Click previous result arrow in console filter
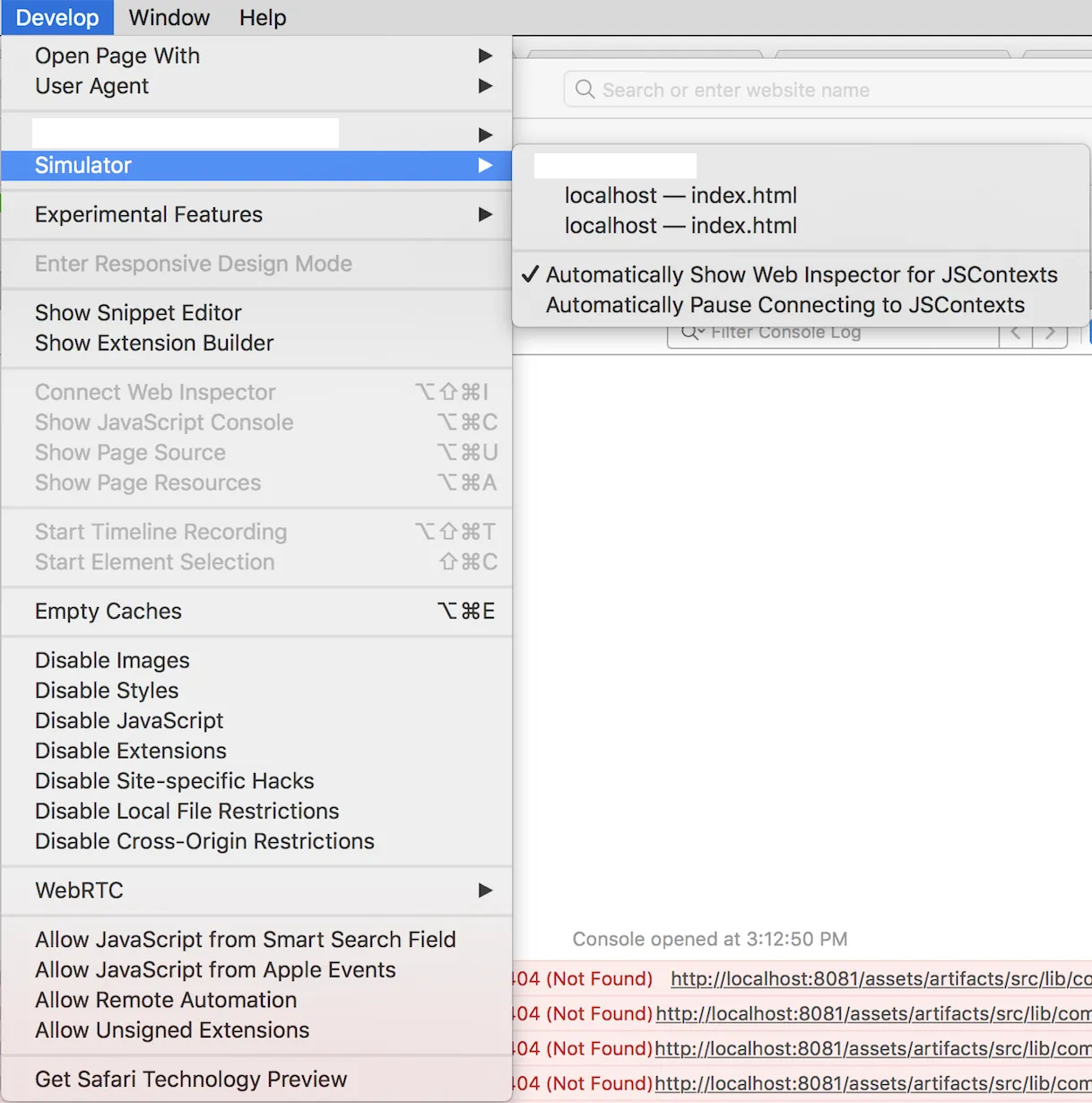Viewport: 1092px width, 1103px height. coord(1016,336)
